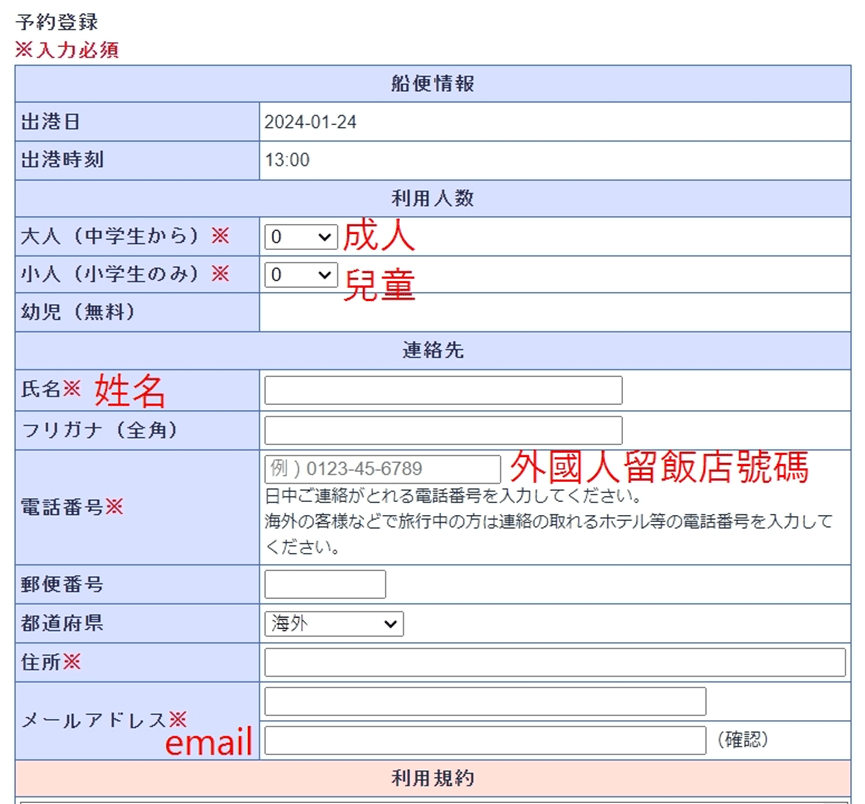Click the 利用人数 section header
Screen dimensions: 865x804
433,198
